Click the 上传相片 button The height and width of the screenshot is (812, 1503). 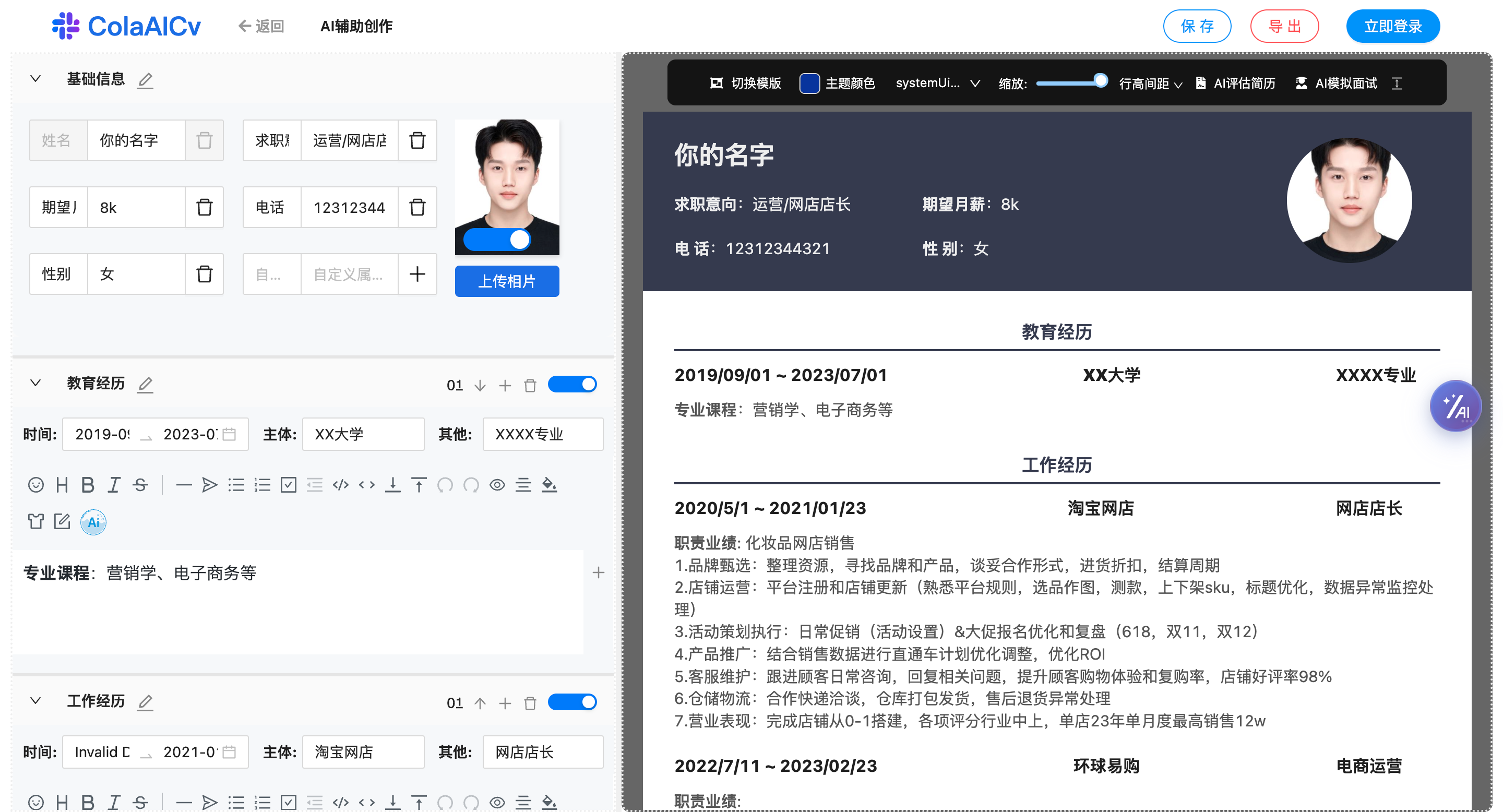(506, 281)
